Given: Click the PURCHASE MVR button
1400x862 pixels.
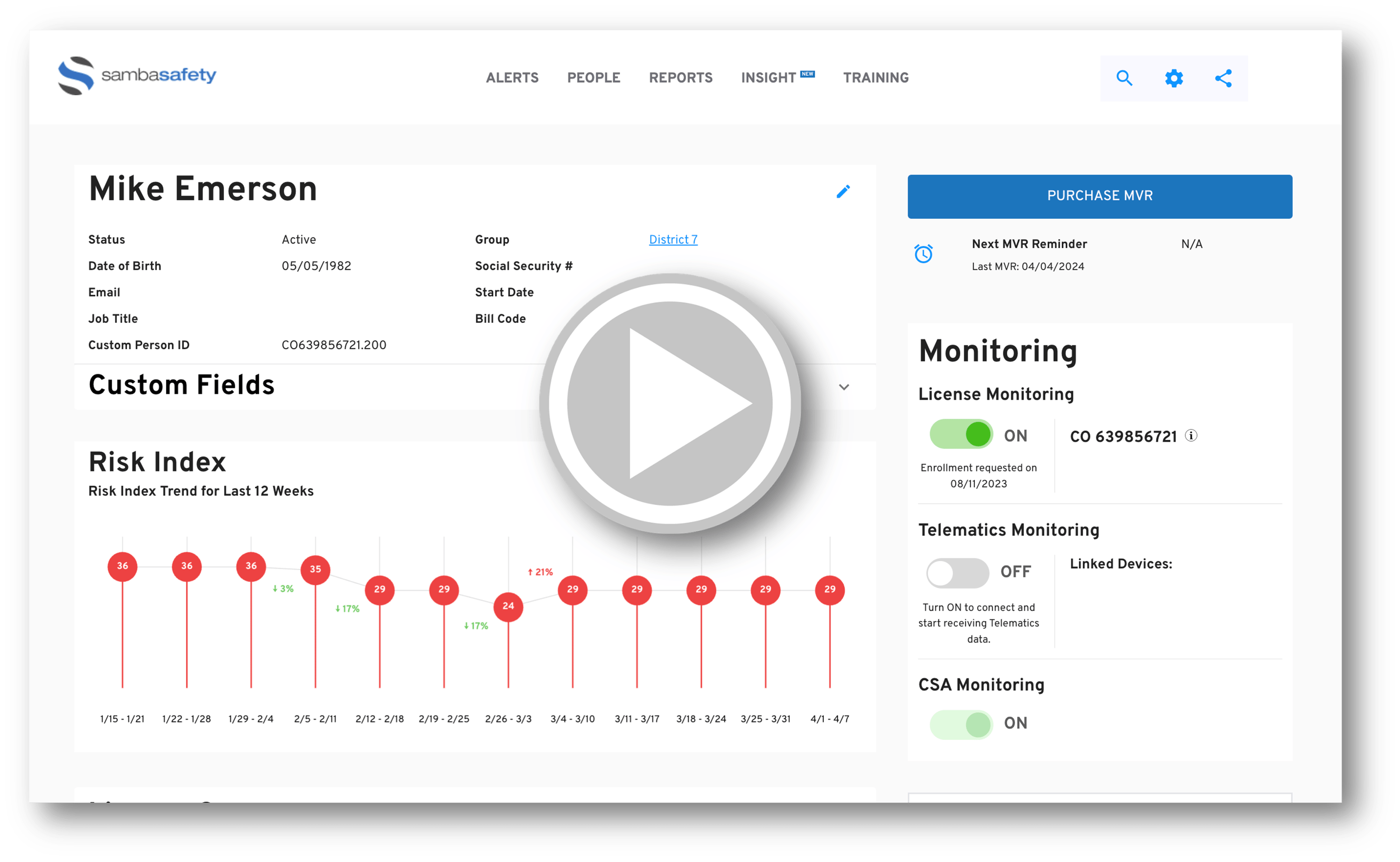Looking at the screenshot, I should click(1099, 196).
